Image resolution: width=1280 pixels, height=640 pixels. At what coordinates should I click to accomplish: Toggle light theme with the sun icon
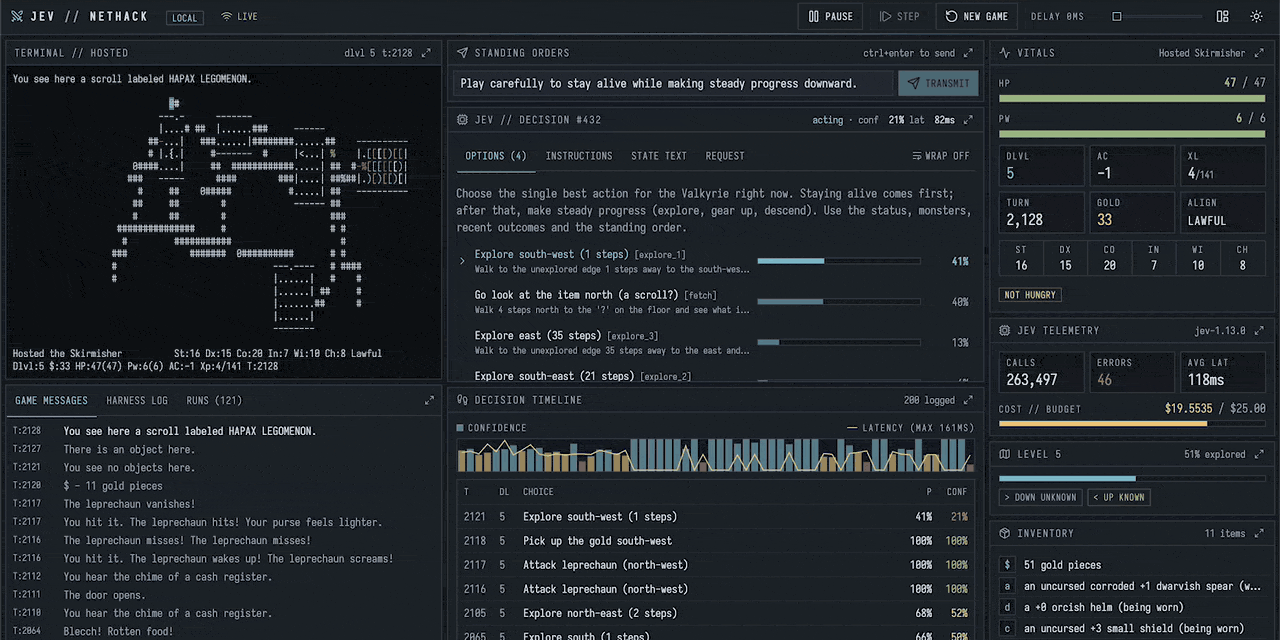click(1256, 16)
